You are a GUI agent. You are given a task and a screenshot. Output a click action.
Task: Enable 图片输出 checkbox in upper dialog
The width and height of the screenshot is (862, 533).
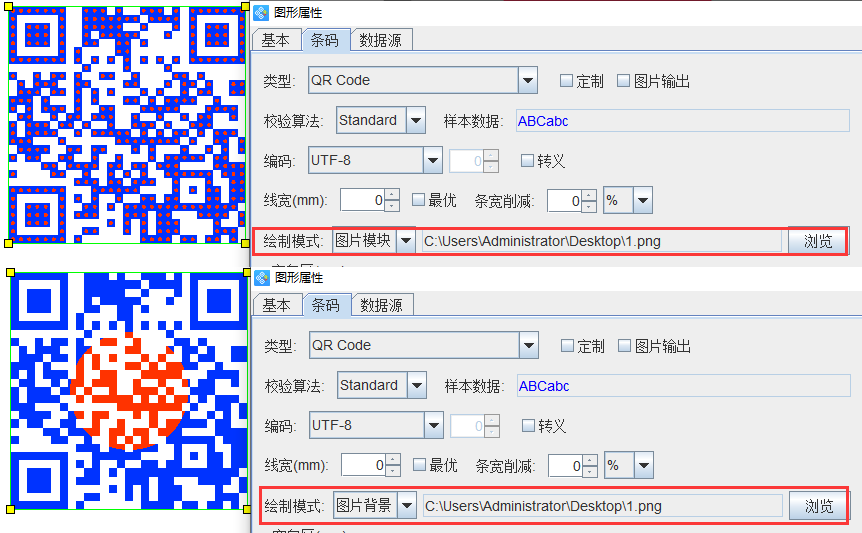[623, 81]
